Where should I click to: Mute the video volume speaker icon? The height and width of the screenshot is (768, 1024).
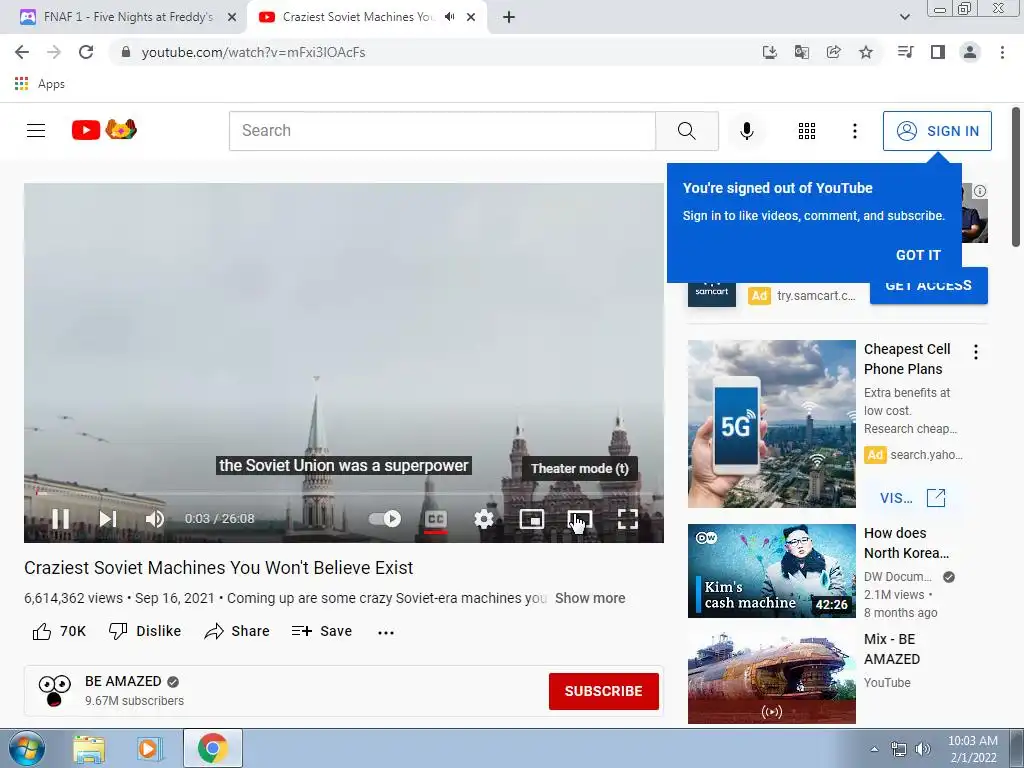155,519
